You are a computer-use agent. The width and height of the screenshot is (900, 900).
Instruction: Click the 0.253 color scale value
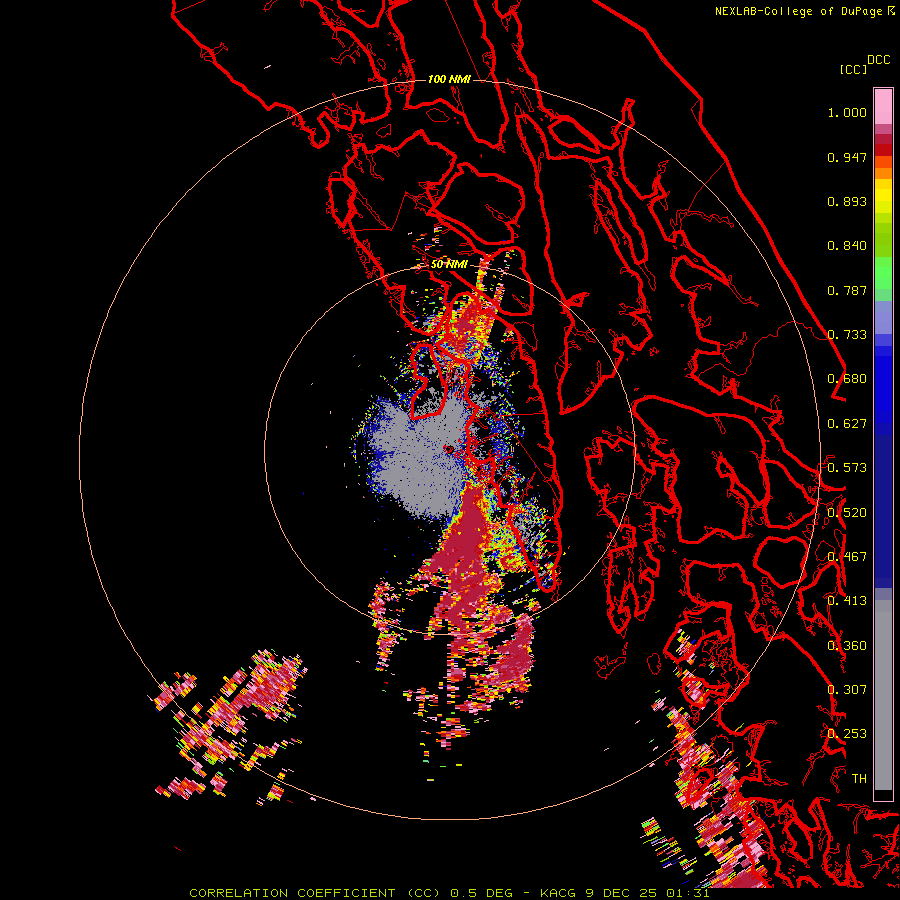point(847,734)
